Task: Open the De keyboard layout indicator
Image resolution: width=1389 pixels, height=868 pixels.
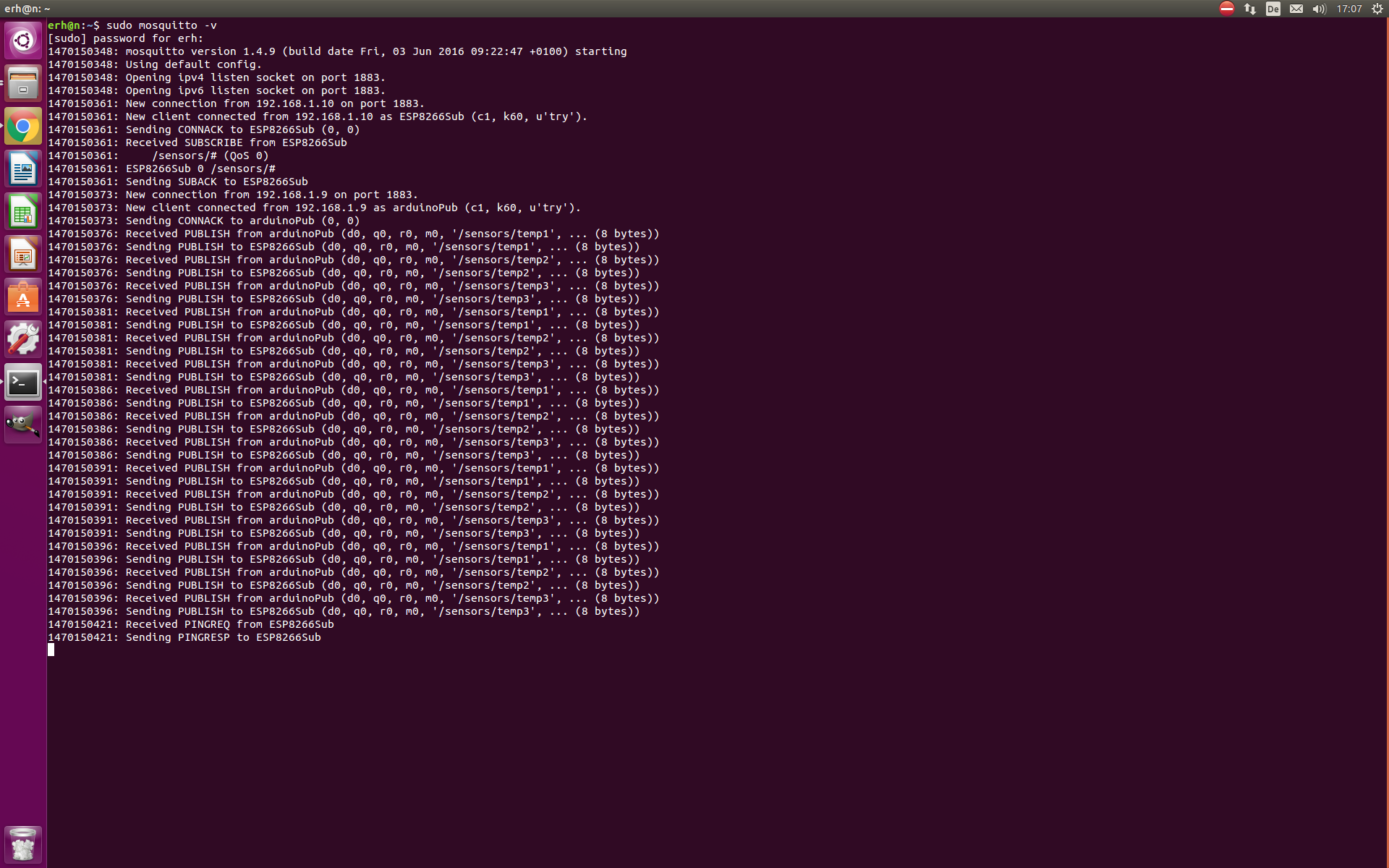Action: [1273, 9]
